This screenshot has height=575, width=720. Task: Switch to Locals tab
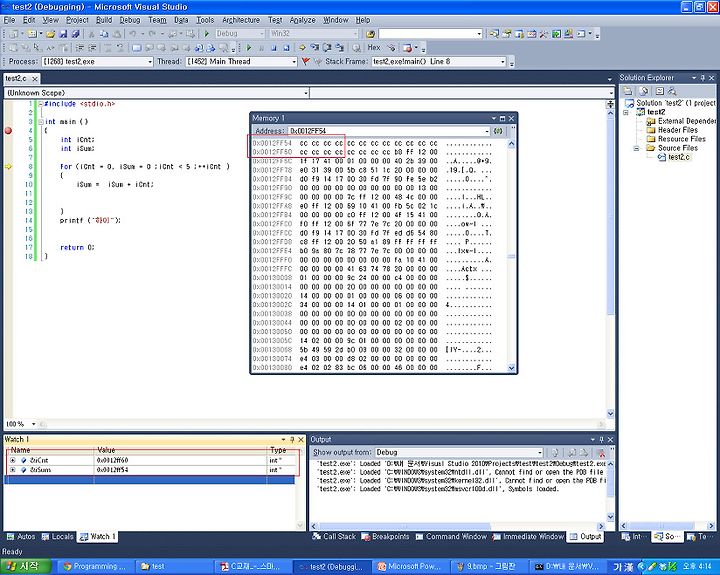[57, 536]
